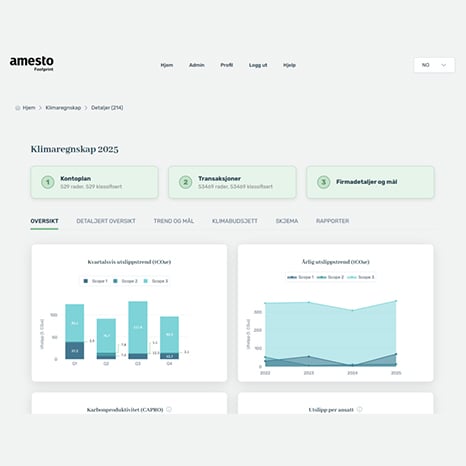Click the amesto Footprint logo
This screenshot has width=466, height=466.
click(x=32, y=64)
